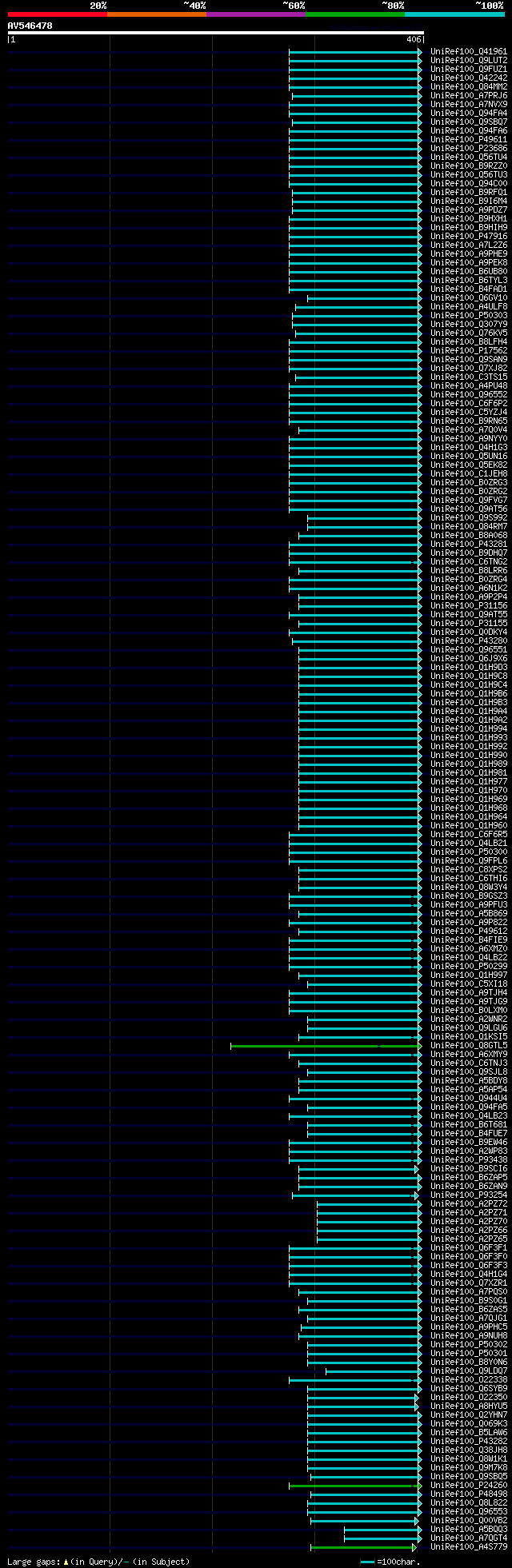Select label UniRef100_O22338
Screen dimensions: 512x1568
469,1379
